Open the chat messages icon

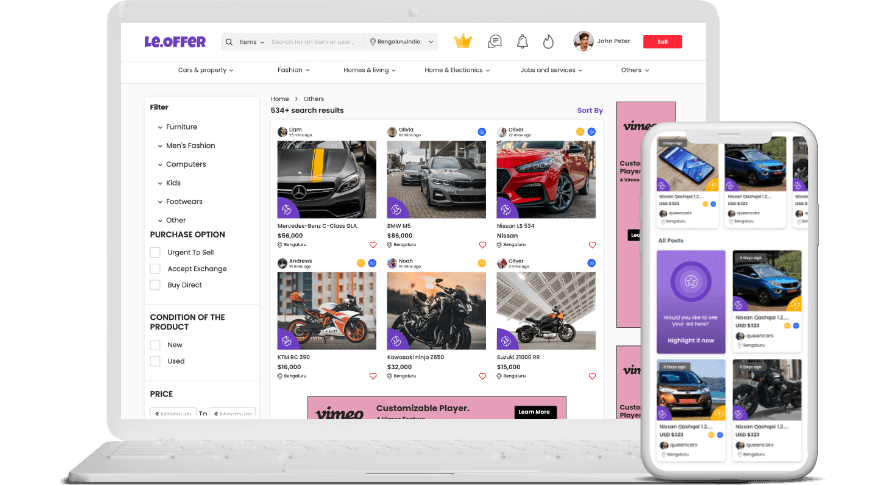(495, 41)
